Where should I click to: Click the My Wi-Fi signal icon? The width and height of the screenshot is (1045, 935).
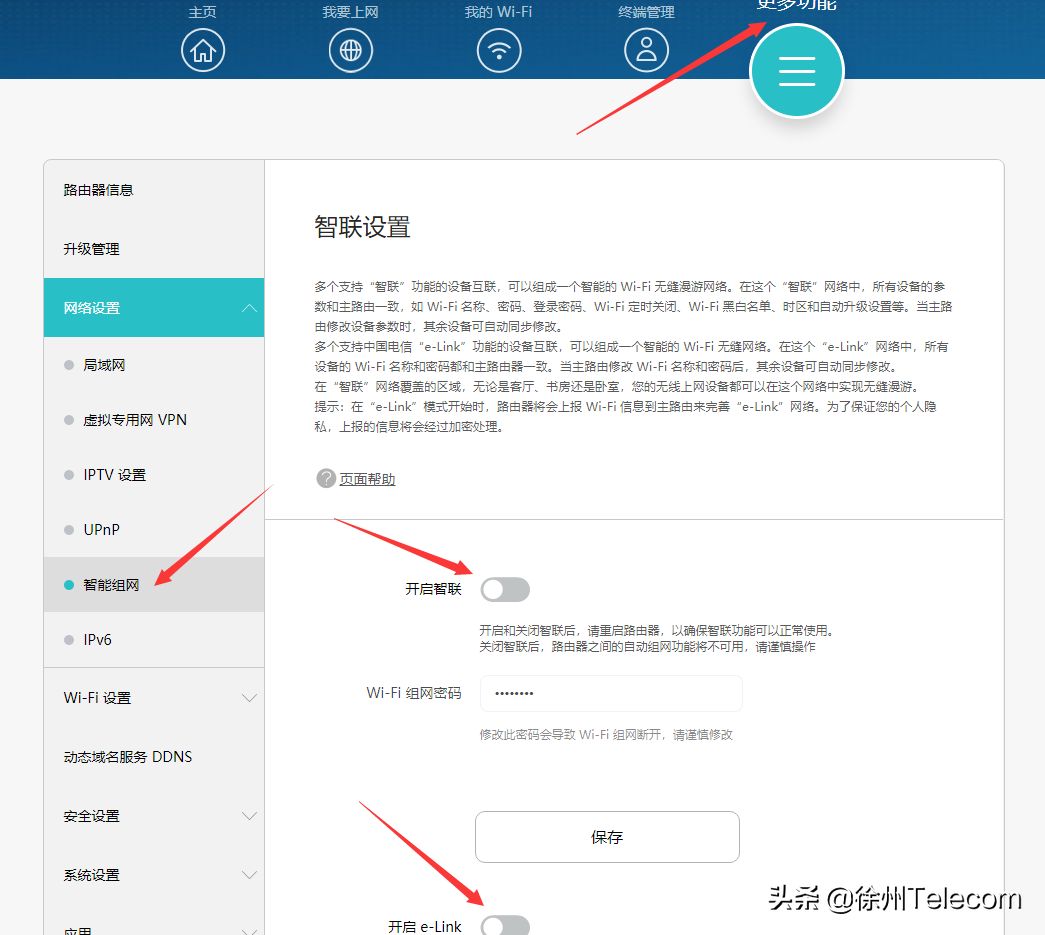point(498,50)
